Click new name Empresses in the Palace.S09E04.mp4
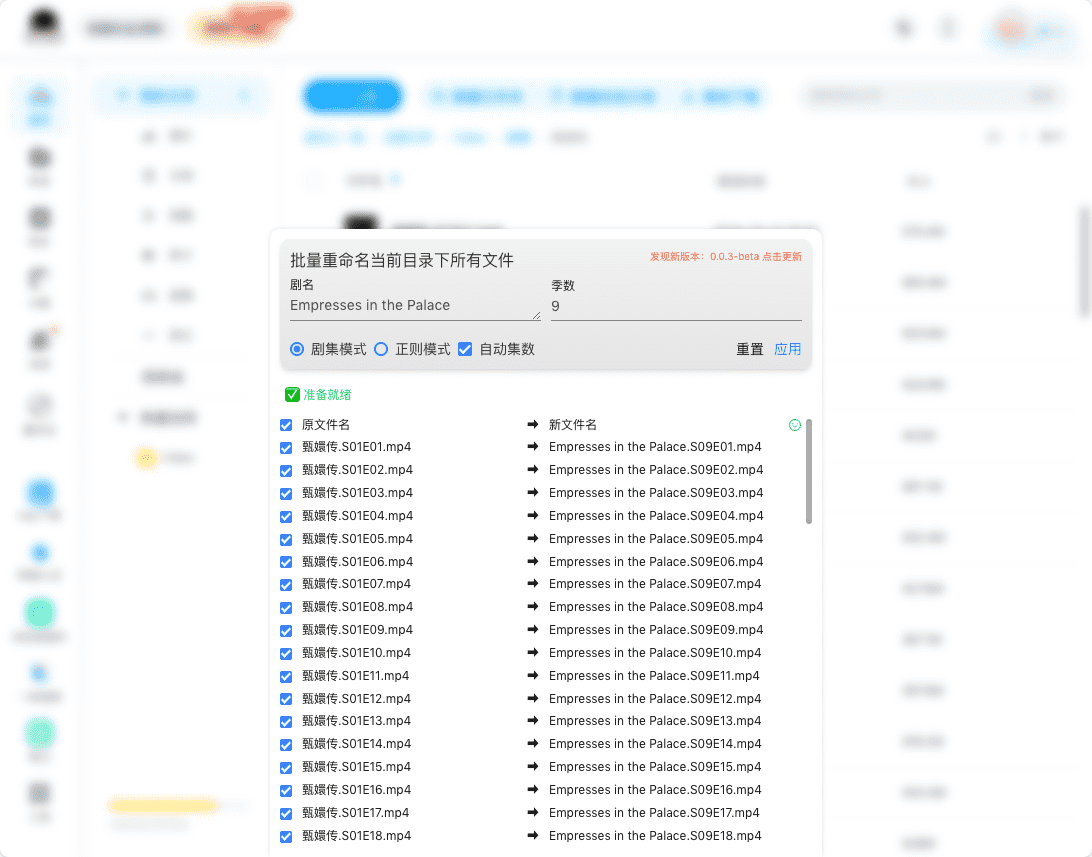The image size is (1092, 857). pos(656,516)
